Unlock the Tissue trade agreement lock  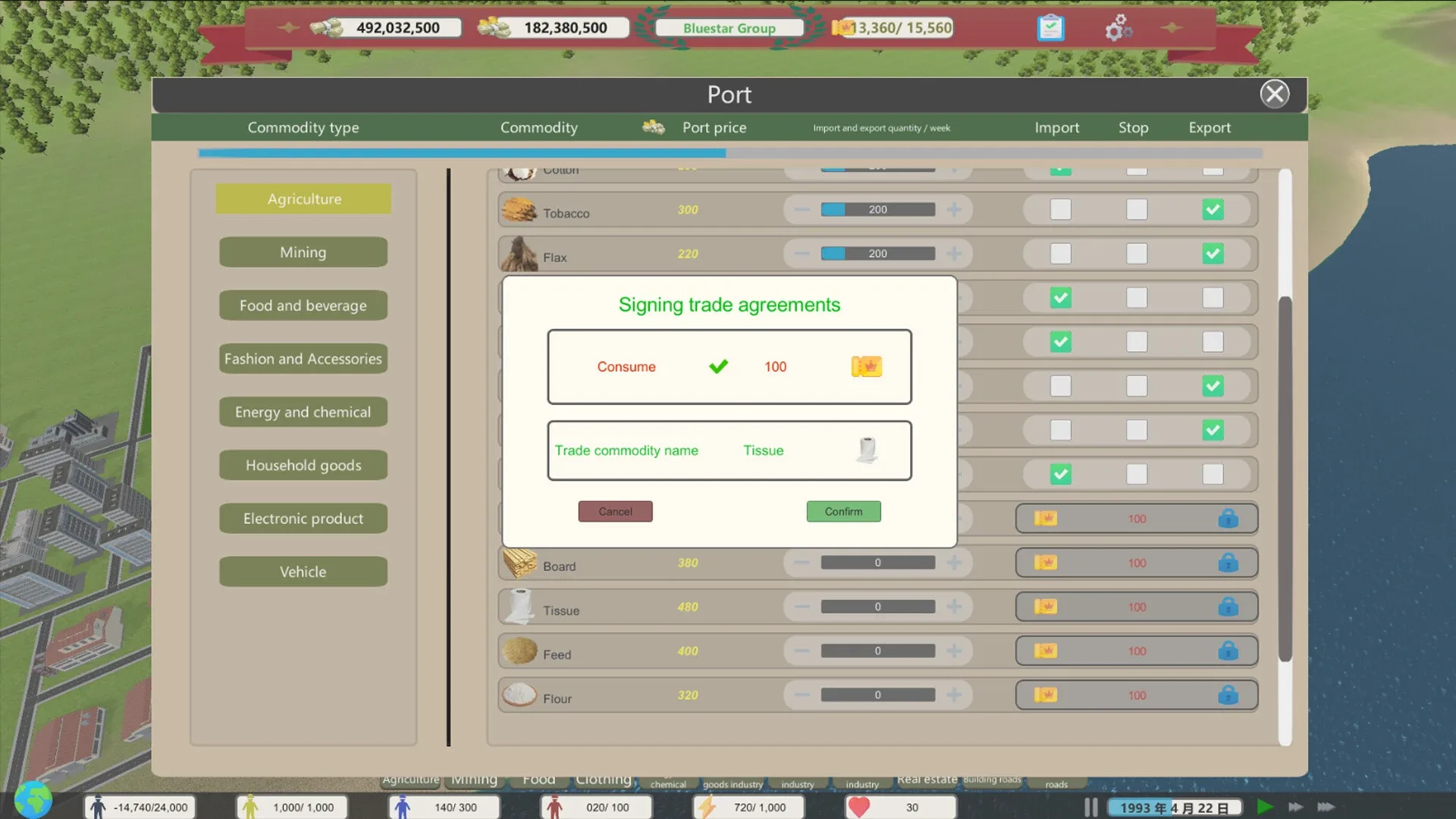point(1228,607)
